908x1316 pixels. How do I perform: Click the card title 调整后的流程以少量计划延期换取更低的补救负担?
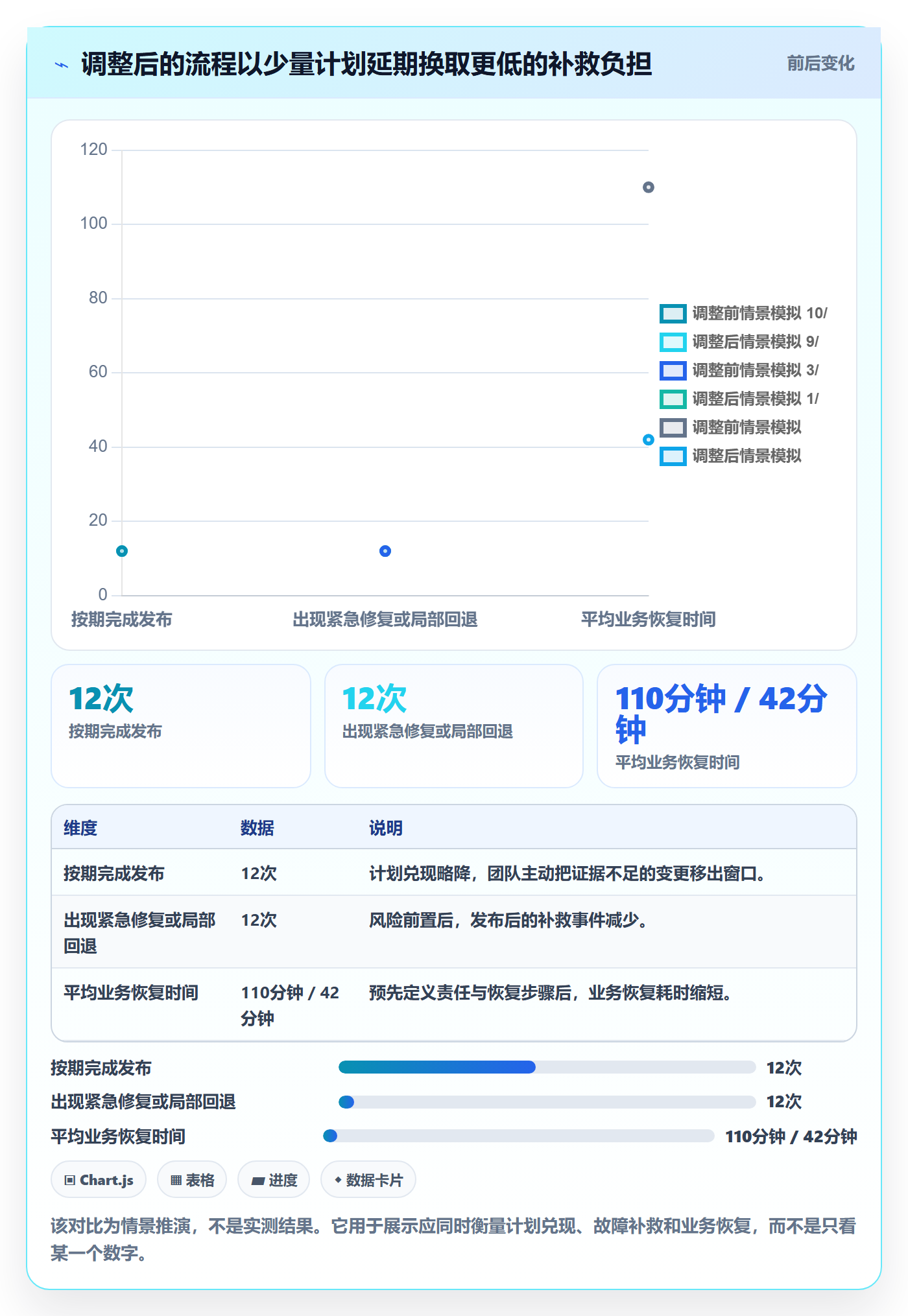pos(366,64)
